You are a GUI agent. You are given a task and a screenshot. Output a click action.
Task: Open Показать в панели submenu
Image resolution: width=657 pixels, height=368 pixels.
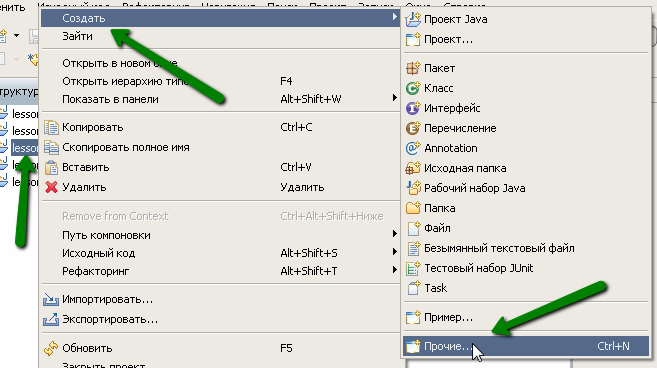click(x=220, y=99)
